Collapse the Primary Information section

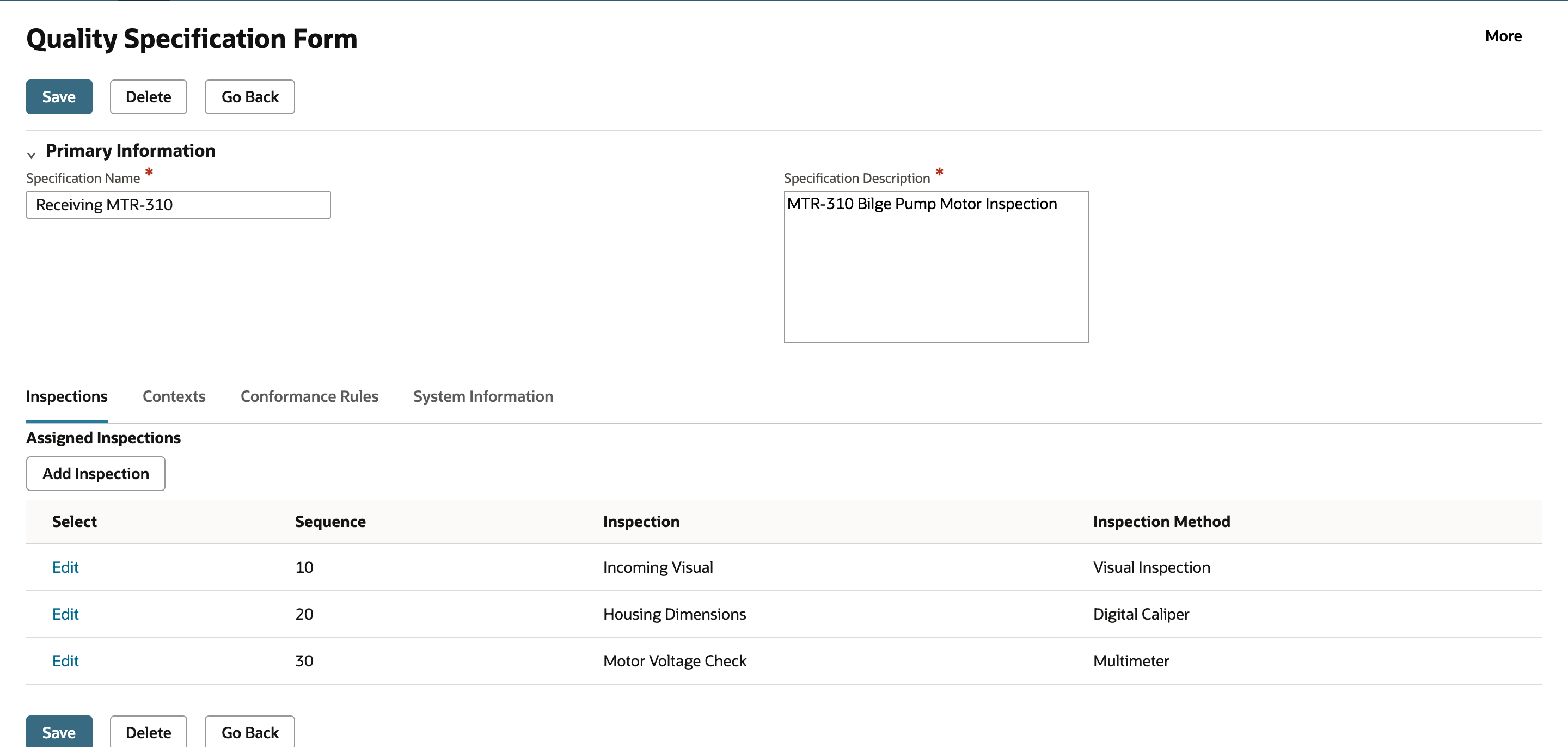(x=32, y=155)
